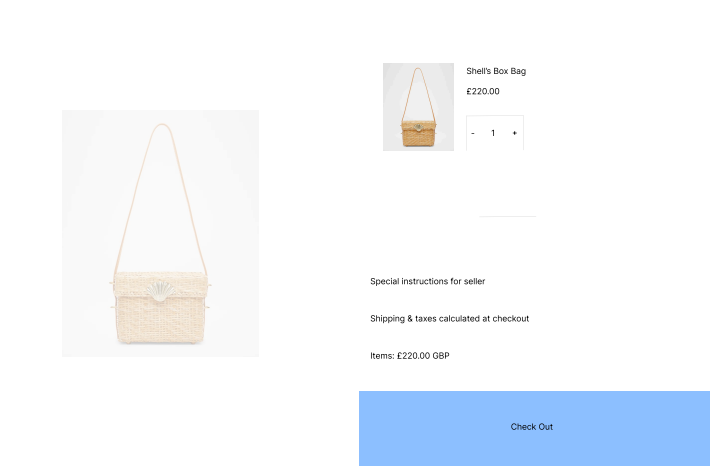Click the £220.00 item price
This screenshot has height=466, width=710.
pos(483,91)
